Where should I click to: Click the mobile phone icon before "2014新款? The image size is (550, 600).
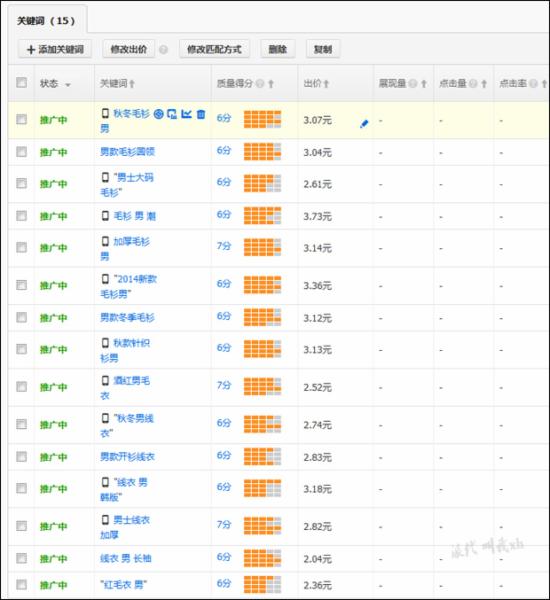[x=105, y=279]
